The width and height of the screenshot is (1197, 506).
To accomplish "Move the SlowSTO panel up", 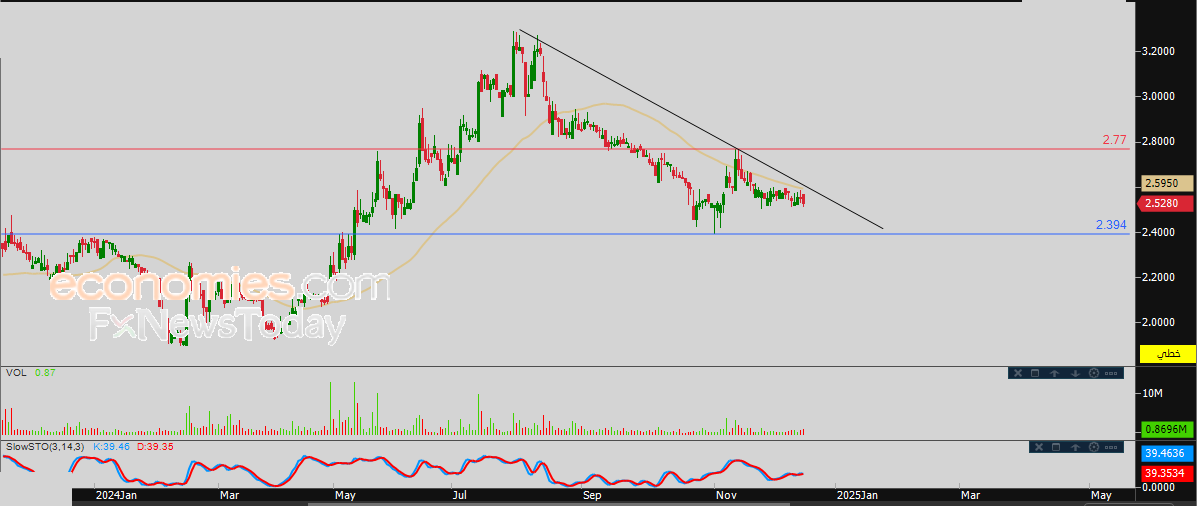I will 1075,446.
